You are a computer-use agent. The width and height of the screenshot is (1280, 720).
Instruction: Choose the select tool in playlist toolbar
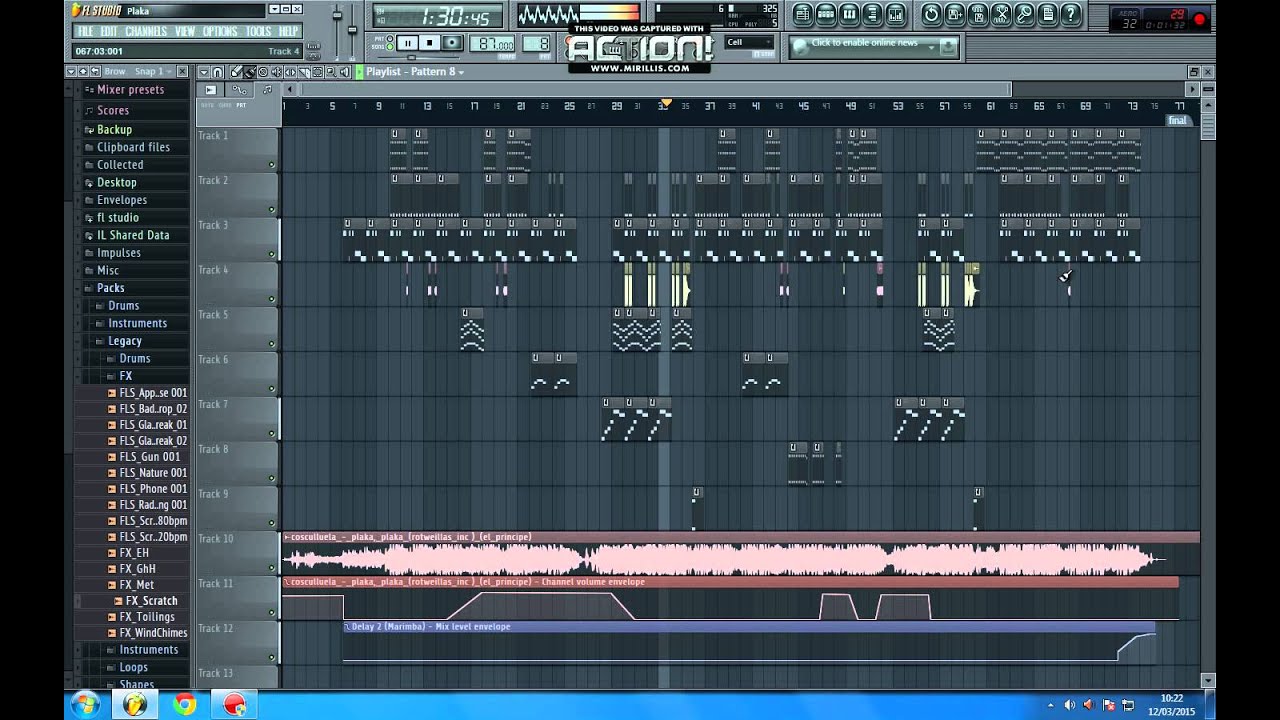click(x=317, y=72)
